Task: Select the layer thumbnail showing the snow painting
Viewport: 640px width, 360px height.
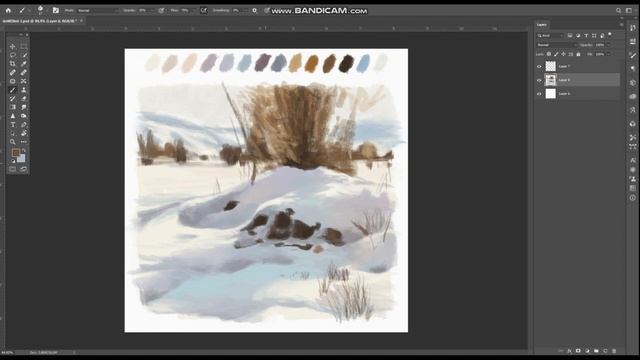Action: (551, 80)
